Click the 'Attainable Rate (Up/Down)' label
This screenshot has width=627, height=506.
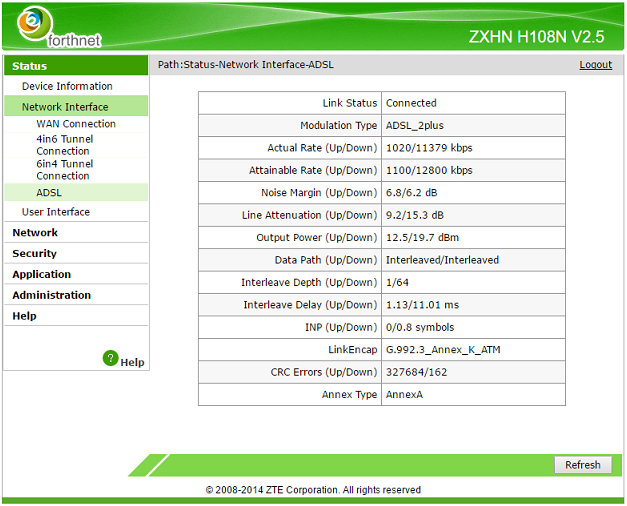click(x=313, y=170)
